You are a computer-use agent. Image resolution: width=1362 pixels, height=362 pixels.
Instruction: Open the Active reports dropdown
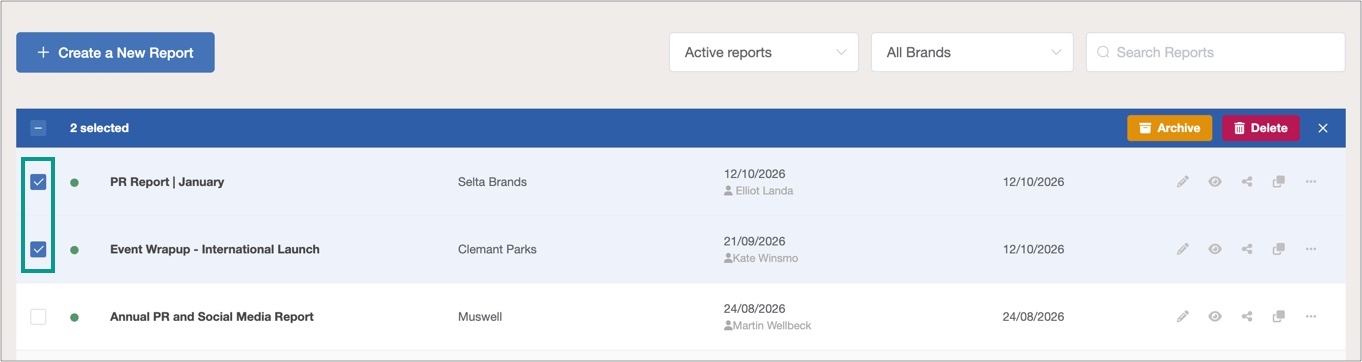tap(764, 52)
